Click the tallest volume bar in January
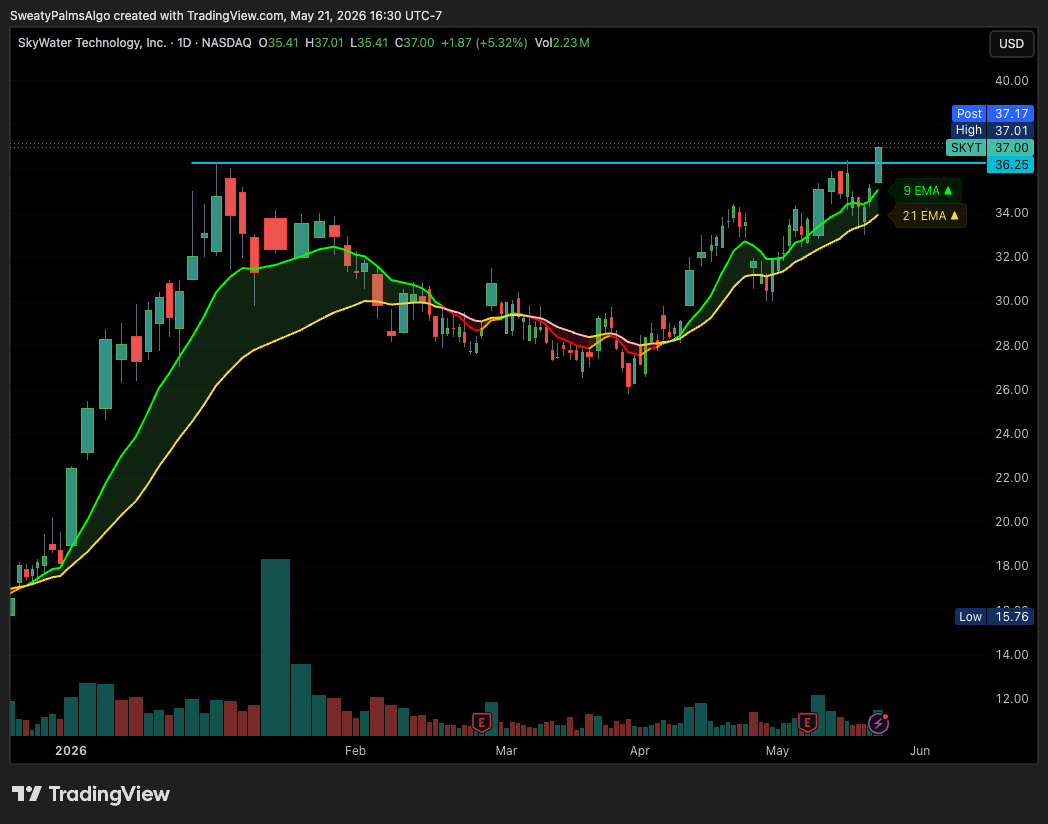Viewport: 1048px width, 824px height. (275, 647)
